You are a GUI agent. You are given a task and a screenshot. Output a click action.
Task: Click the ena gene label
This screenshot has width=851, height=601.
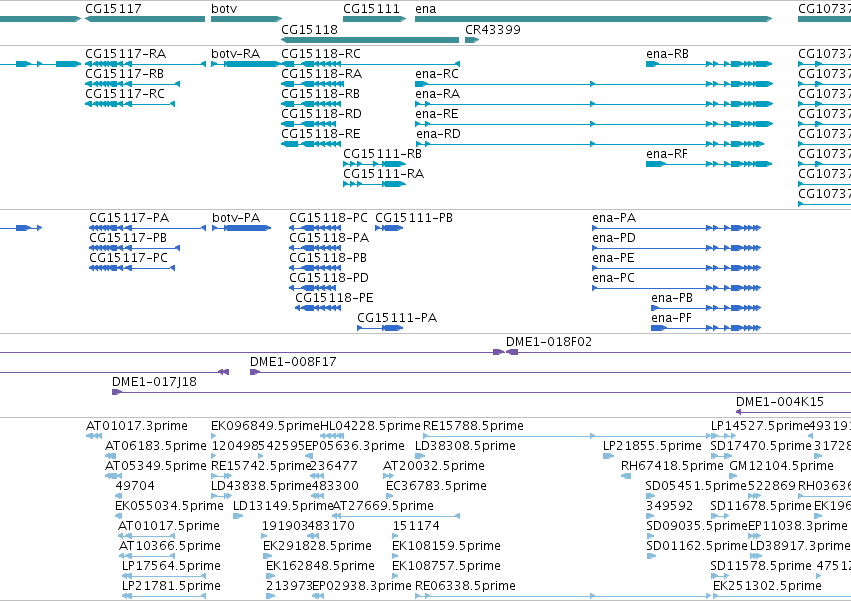[x=426, y=9]
